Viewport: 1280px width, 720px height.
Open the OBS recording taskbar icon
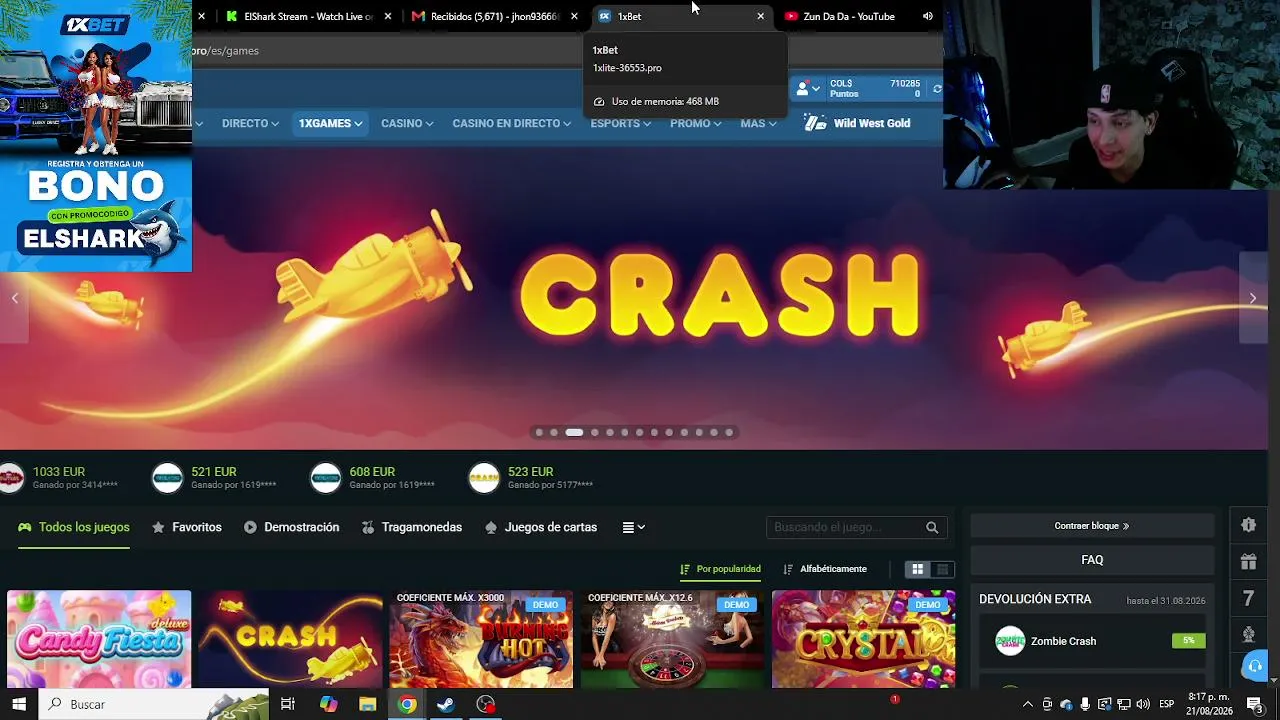pyautogui.click(x=486, y=704)
